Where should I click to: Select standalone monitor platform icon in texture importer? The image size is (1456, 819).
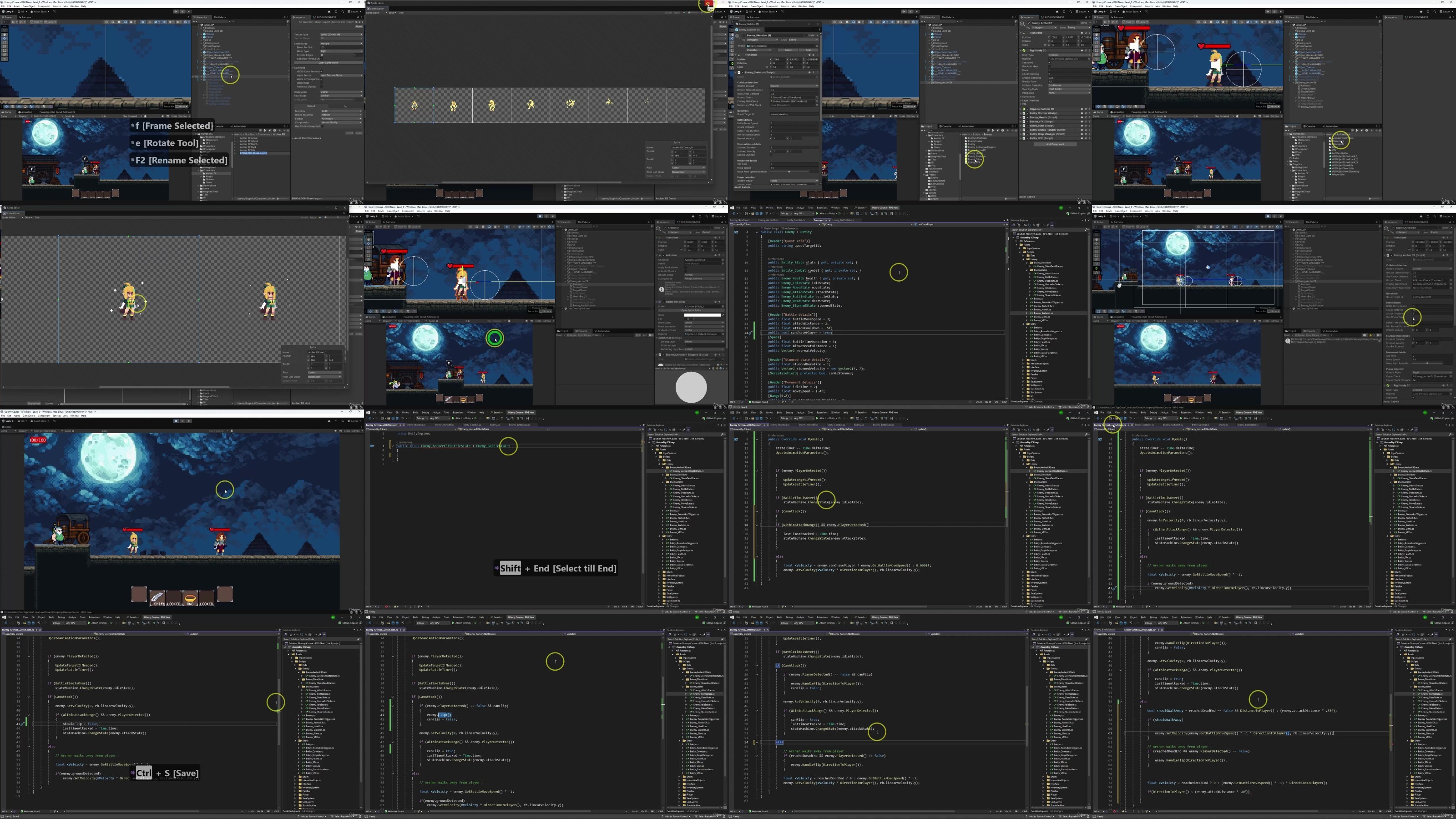point(346,106)
